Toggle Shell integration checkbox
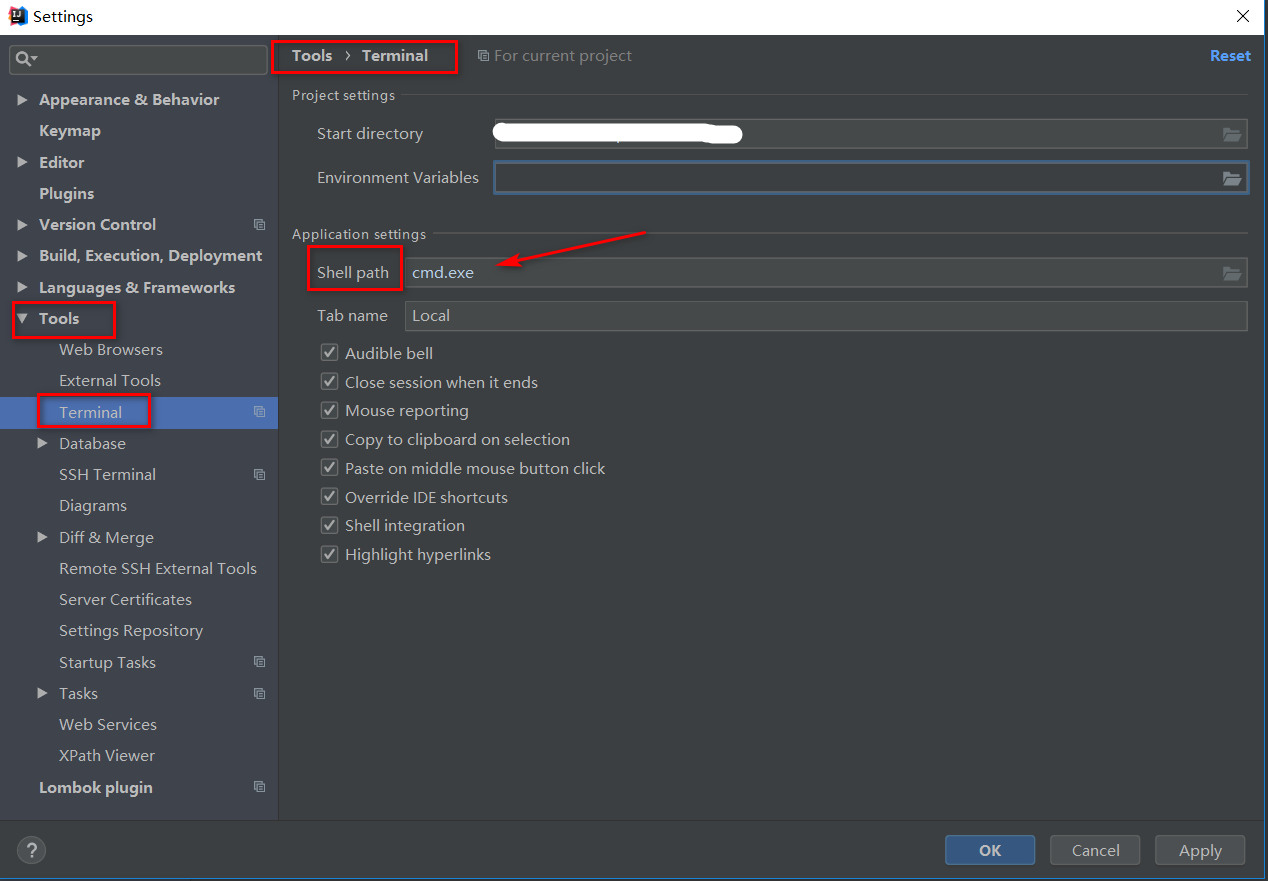The height and width of the screenshot is (881, 1268). point(329,525)
